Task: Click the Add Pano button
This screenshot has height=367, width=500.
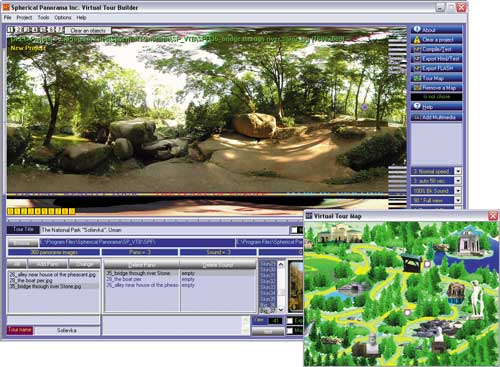Action: coord(48,264)
